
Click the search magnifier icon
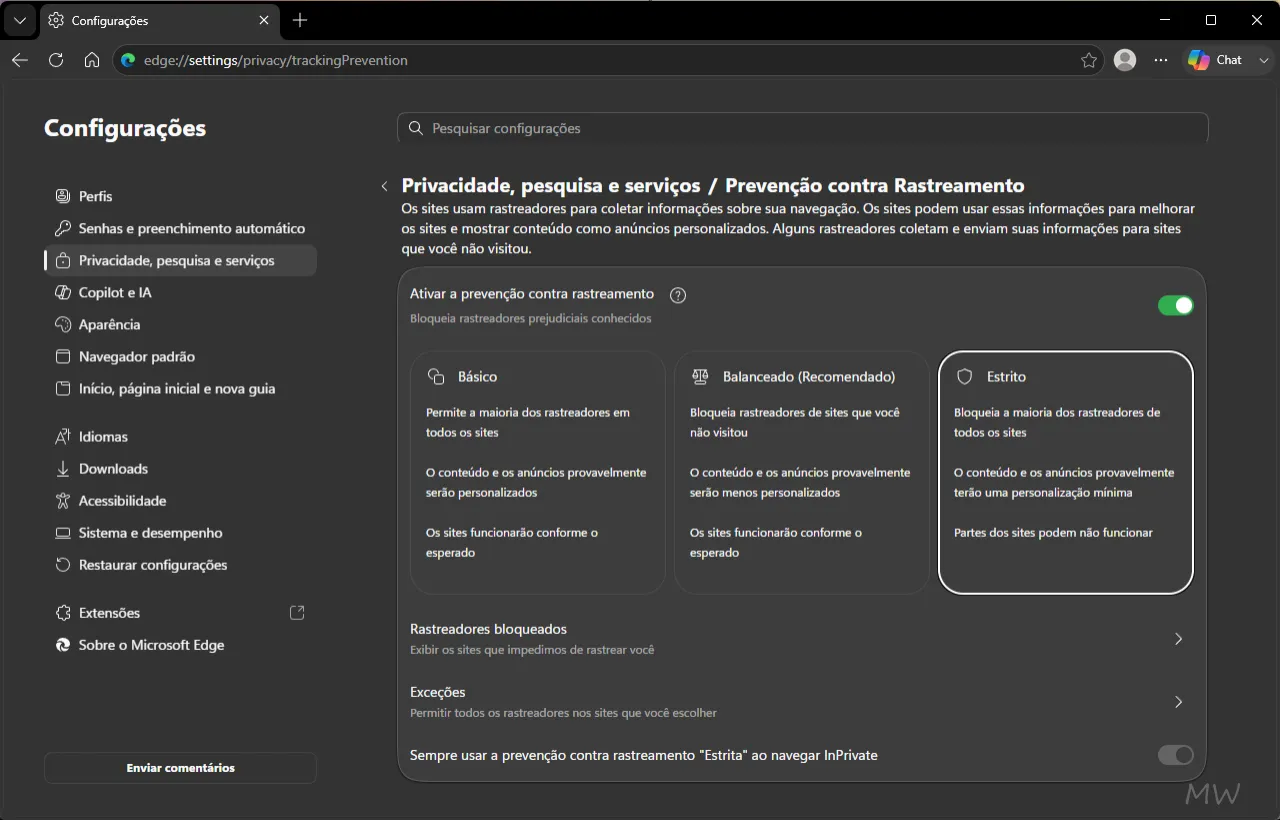416,128
